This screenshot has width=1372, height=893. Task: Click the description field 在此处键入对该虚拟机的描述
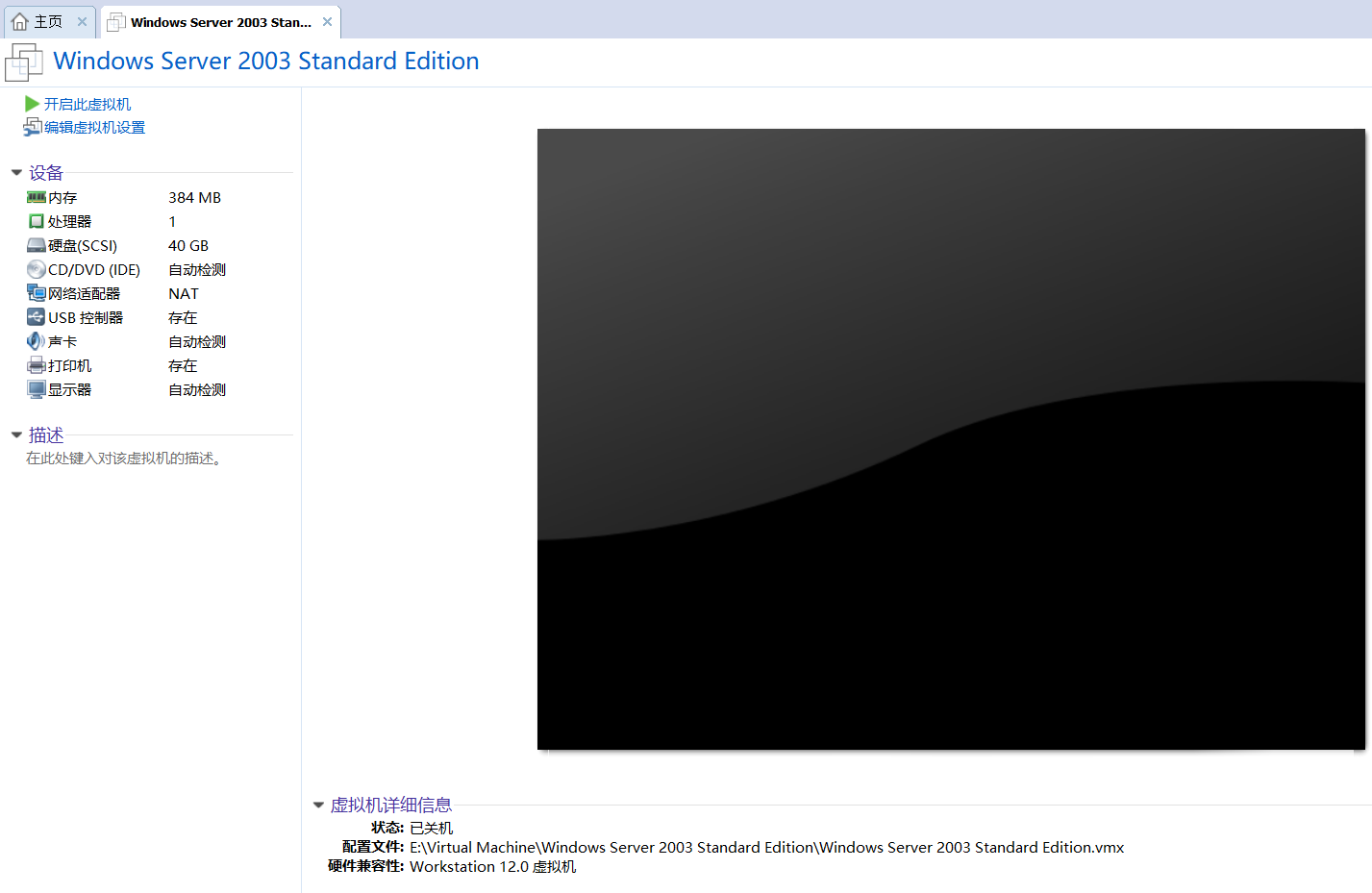click(x=125, y=459)
